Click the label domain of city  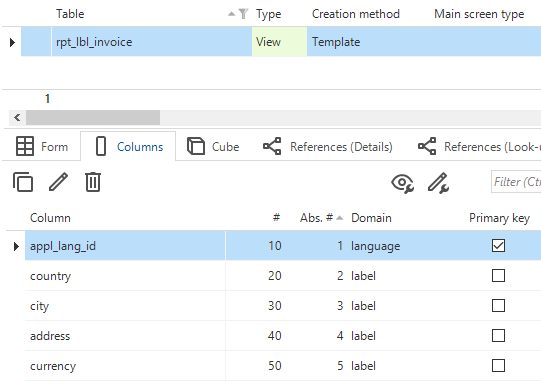(363, 306)
